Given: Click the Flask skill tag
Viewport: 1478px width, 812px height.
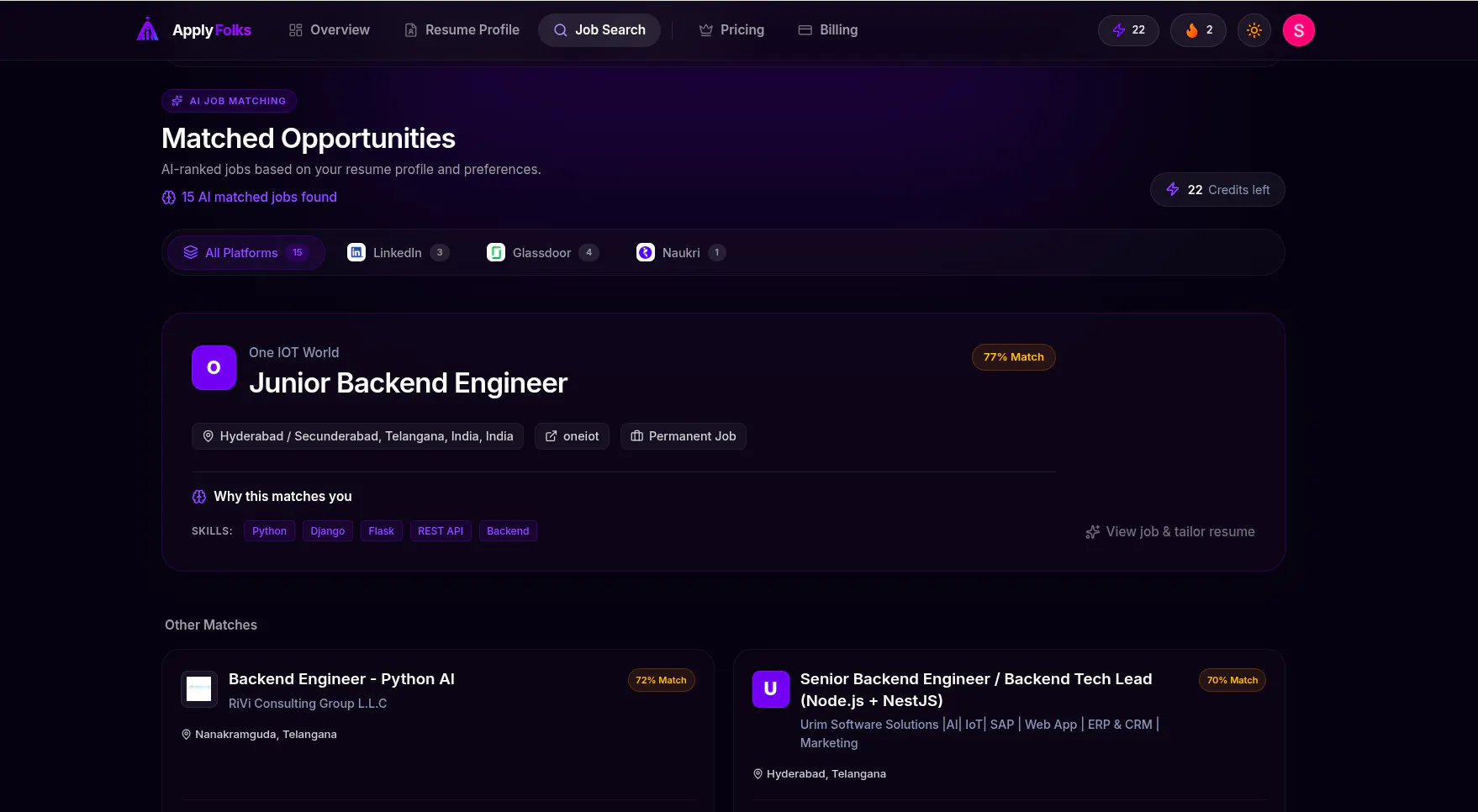Looking at the screenshot, I should (x=381, y=531).
